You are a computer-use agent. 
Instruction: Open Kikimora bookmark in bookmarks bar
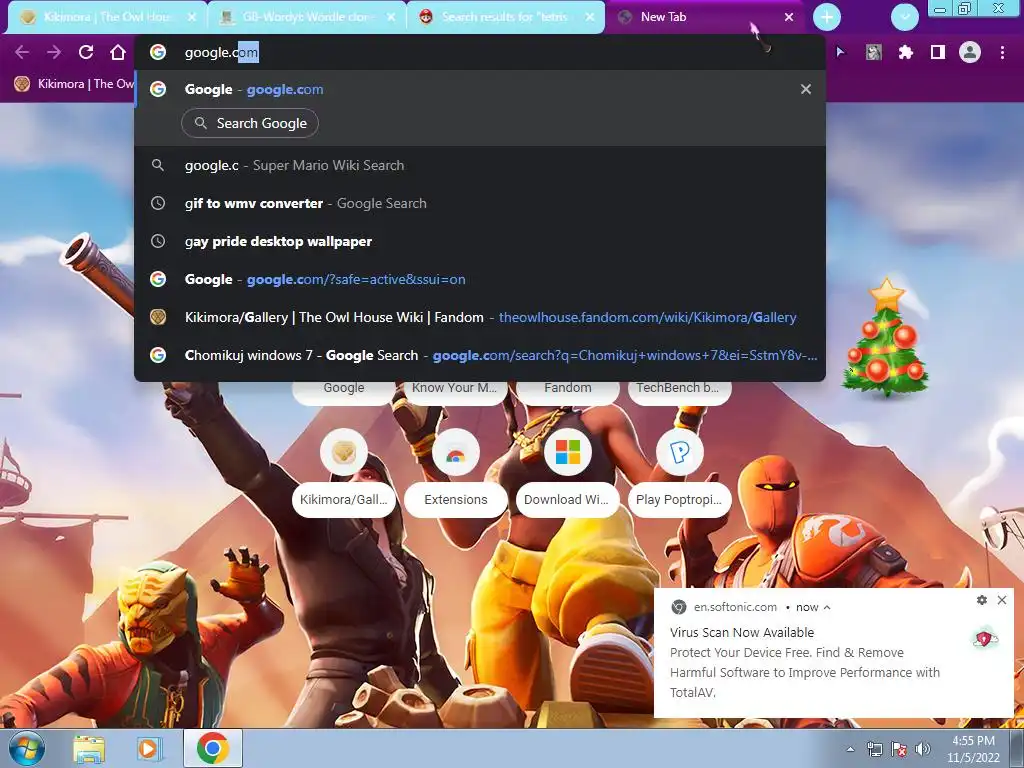tap(73, 84)
